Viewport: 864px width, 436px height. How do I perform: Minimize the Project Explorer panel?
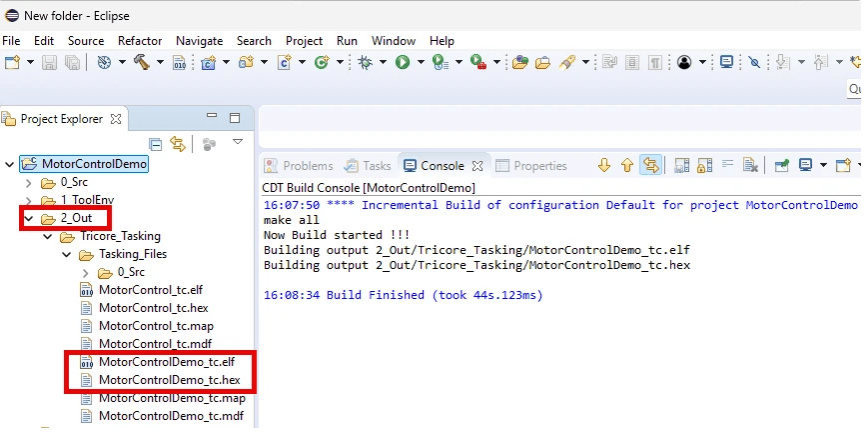click(211, 118)
